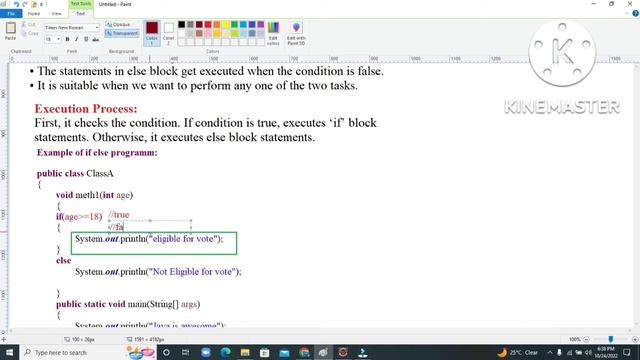Pick the rose pink color swatch
This screenshot has width=640, height=360.
(x=208, y=33)
